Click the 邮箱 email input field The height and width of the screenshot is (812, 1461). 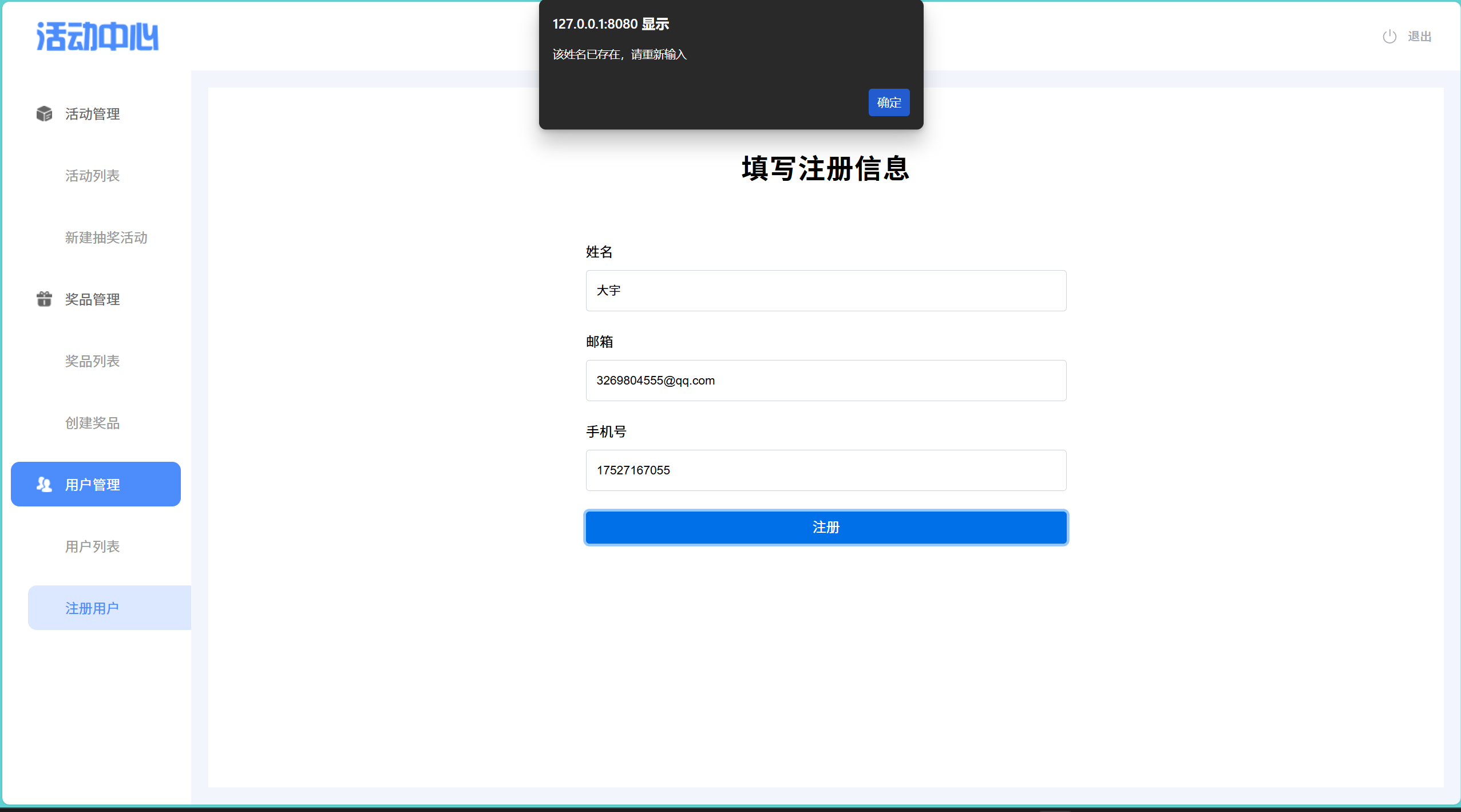825,381
